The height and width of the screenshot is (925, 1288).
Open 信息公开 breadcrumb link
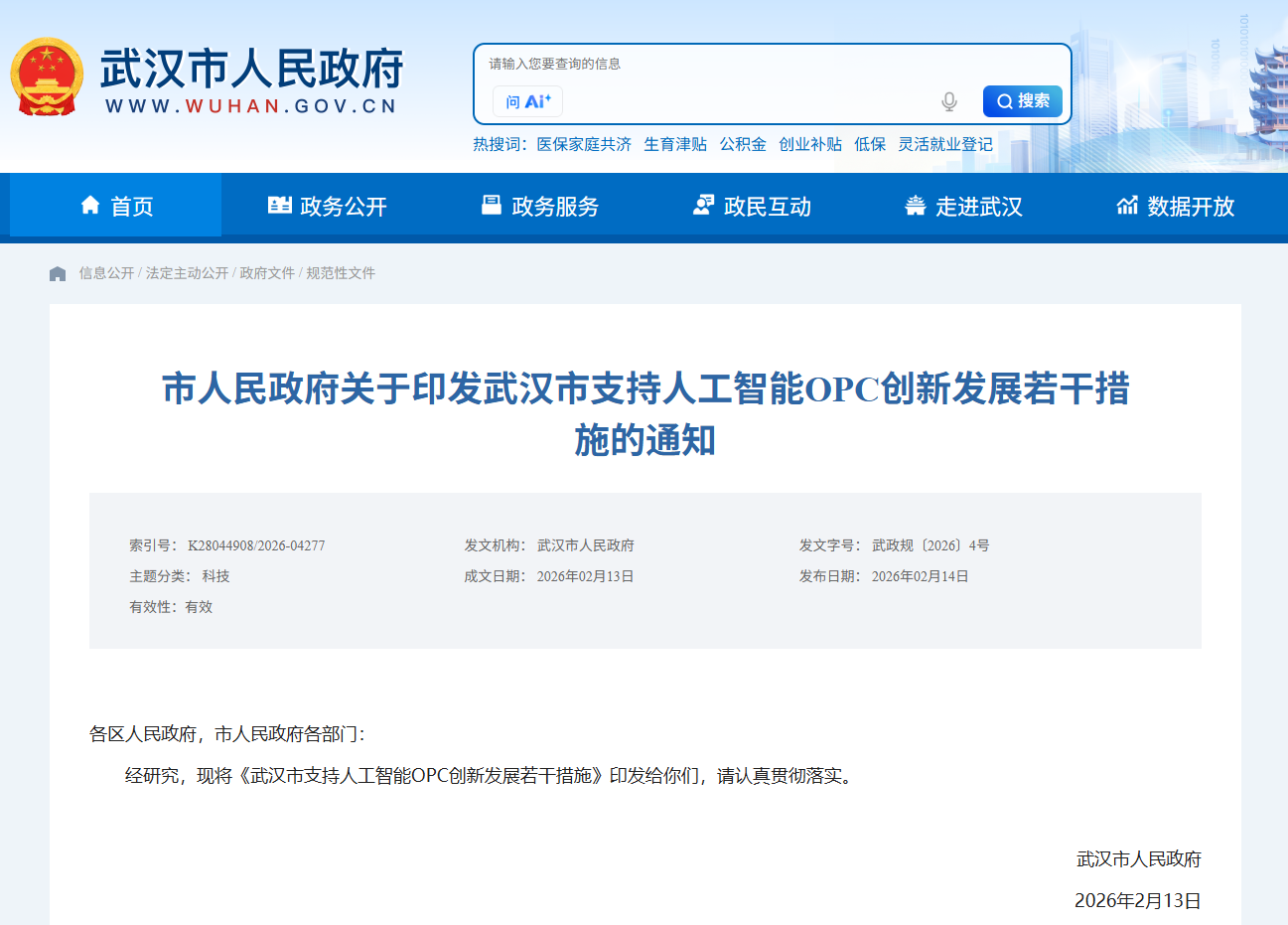(106, 273)
